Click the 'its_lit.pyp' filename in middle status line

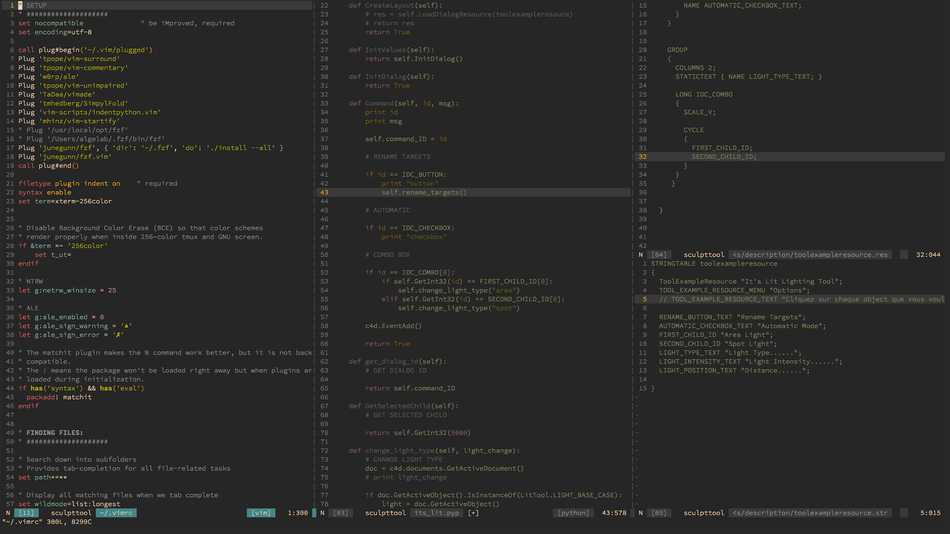click(436, 513)
